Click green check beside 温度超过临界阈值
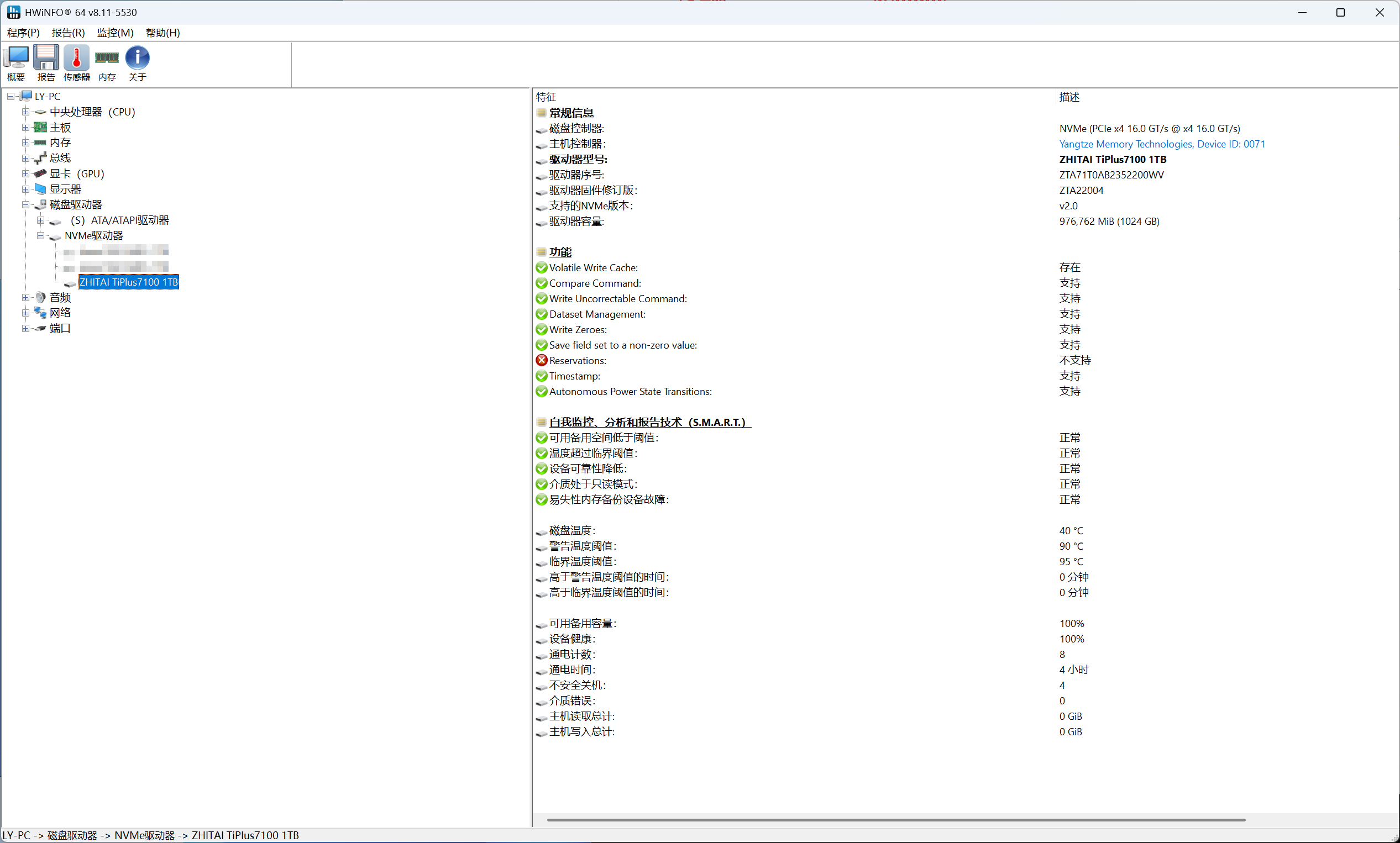1400x843 pixels. (542, 453)
